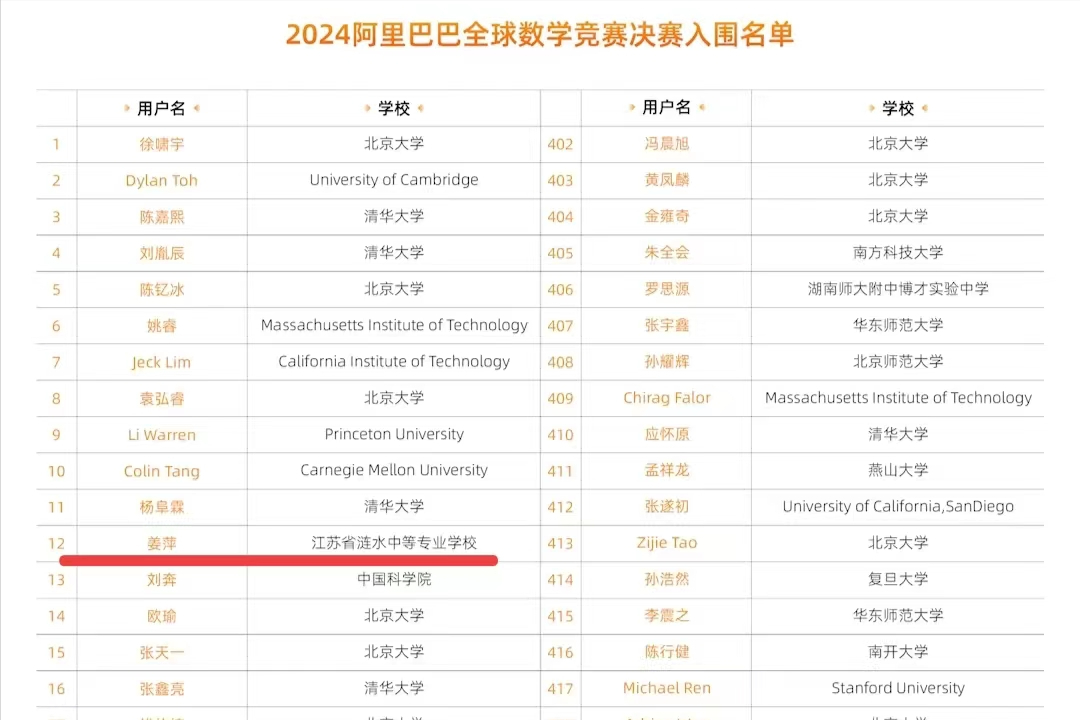Viewport: 1080px width, 720px height.
Task: Select the username Dylan Toh
Action: [x=161, y=181]
